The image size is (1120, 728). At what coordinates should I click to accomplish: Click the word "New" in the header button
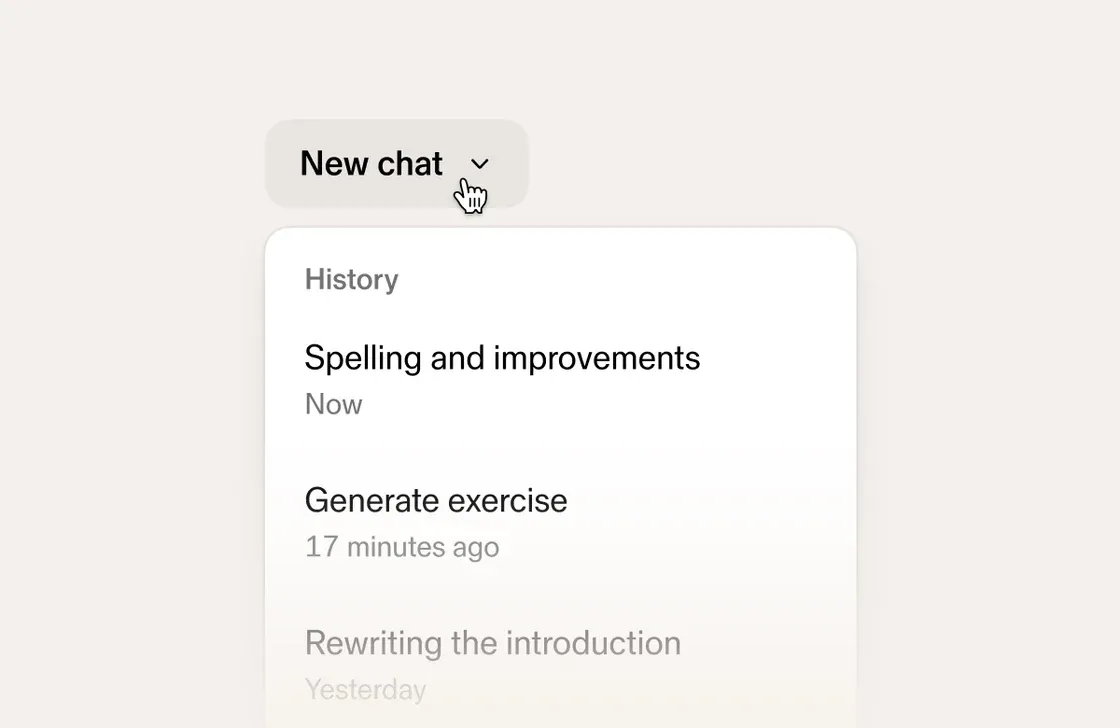point(334,164)
